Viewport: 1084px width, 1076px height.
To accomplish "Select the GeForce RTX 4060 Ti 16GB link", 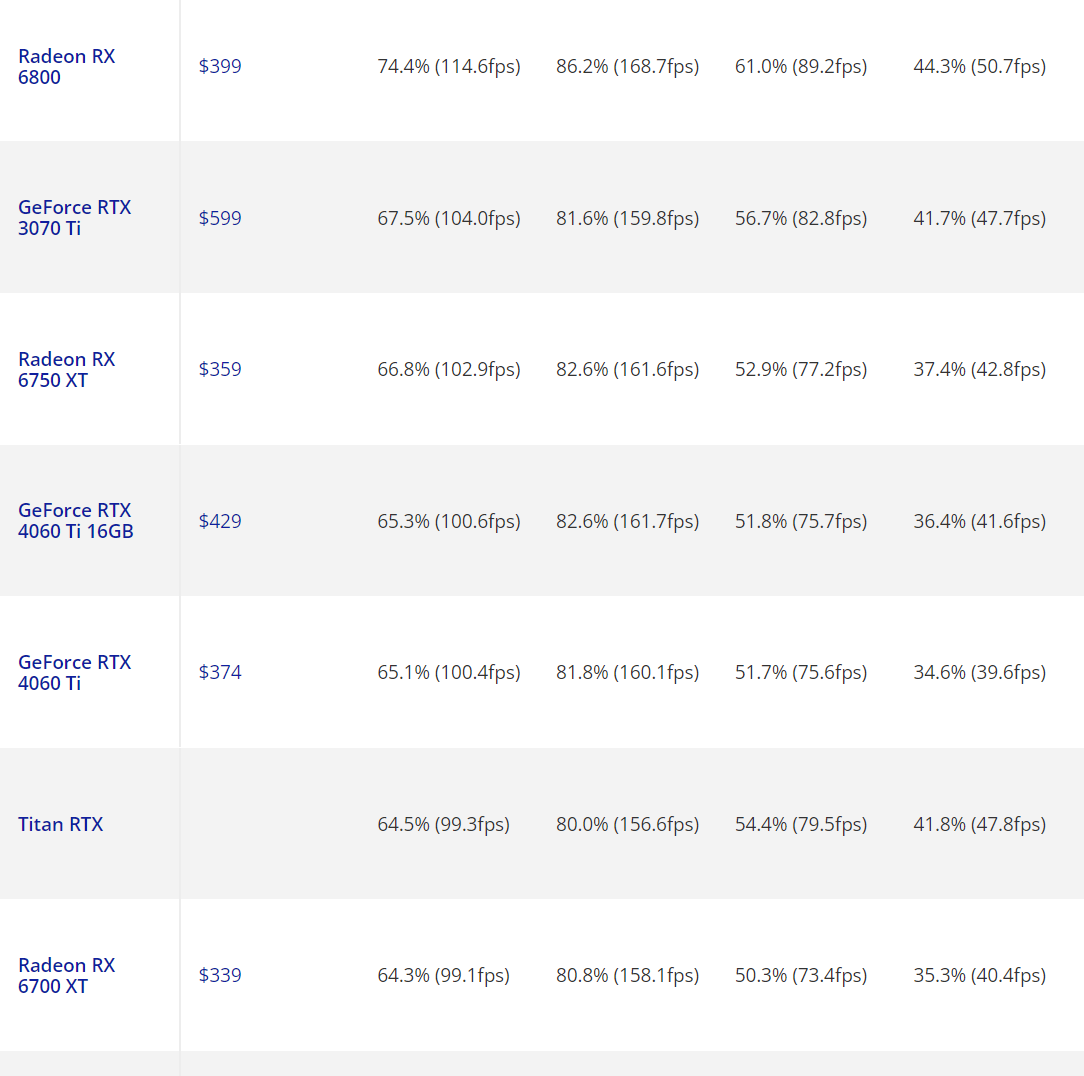I will [75, 521].
